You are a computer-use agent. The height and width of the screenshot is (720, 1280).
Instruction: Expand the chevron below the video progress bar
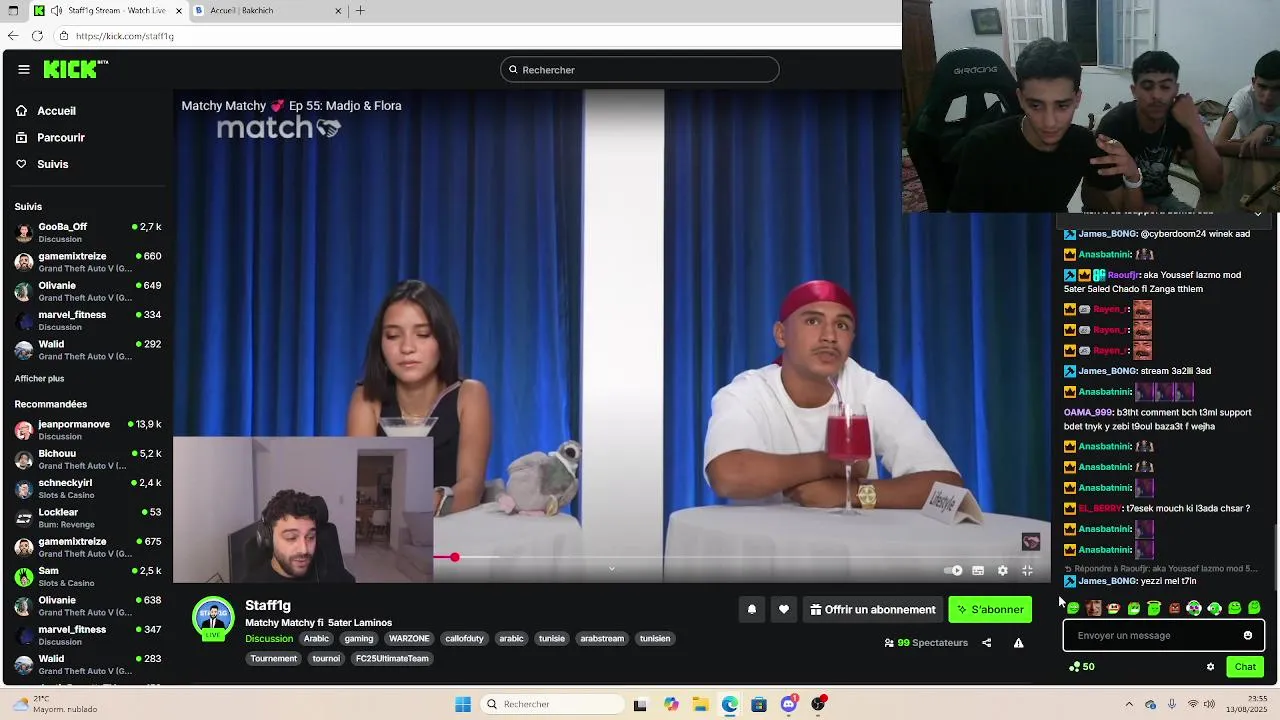pyautogui.click(x=612, y=569)
